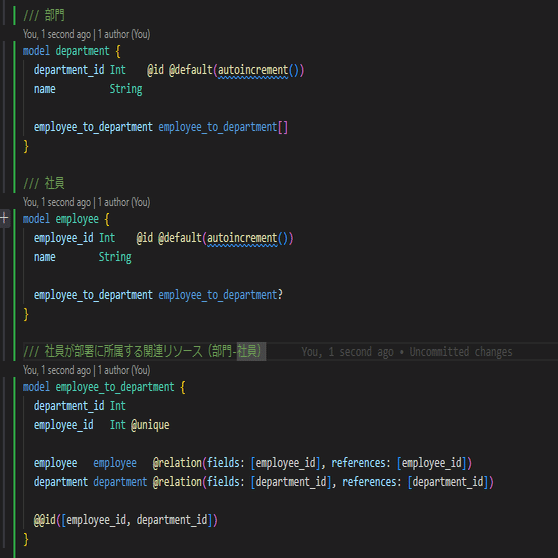Click 'references: [employee_id]' argument
Screen dimensions: 558x558
click(399, 463)
